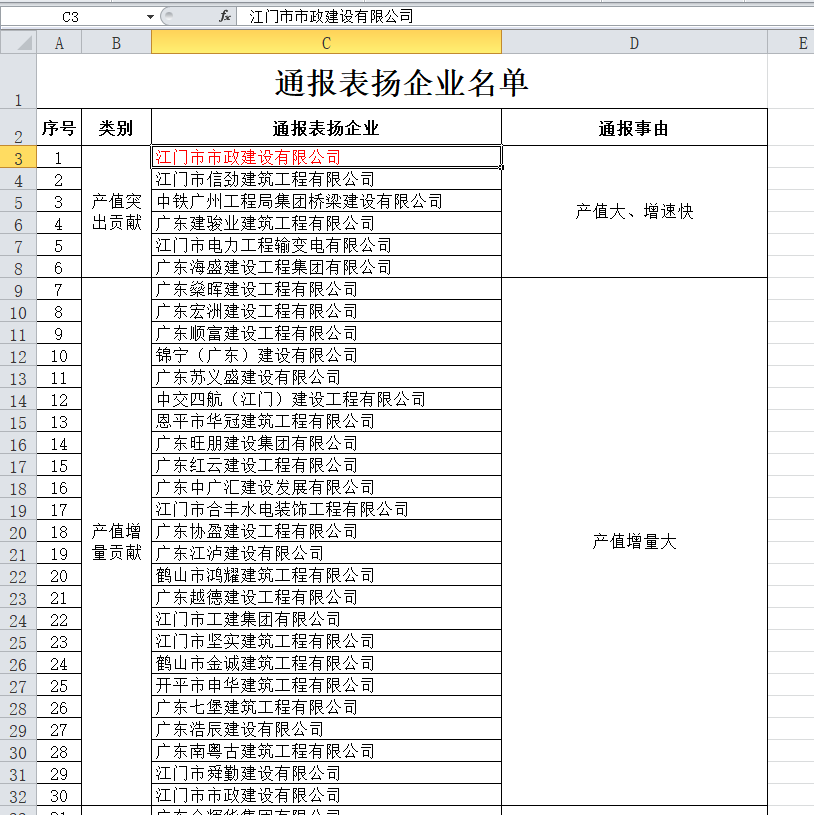Open the Name Box dropdown arrow

[x=150, y=17]
